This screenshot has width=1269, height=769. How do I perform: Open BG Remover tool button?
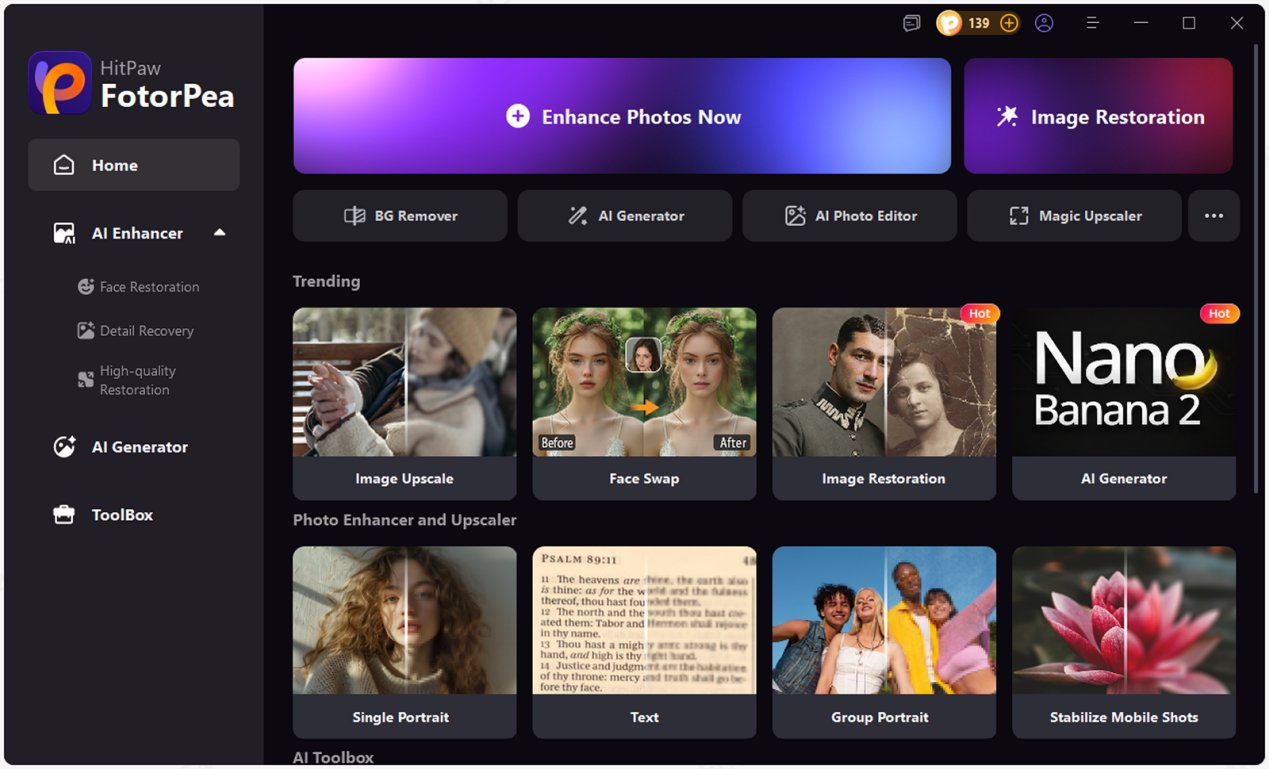400,216
